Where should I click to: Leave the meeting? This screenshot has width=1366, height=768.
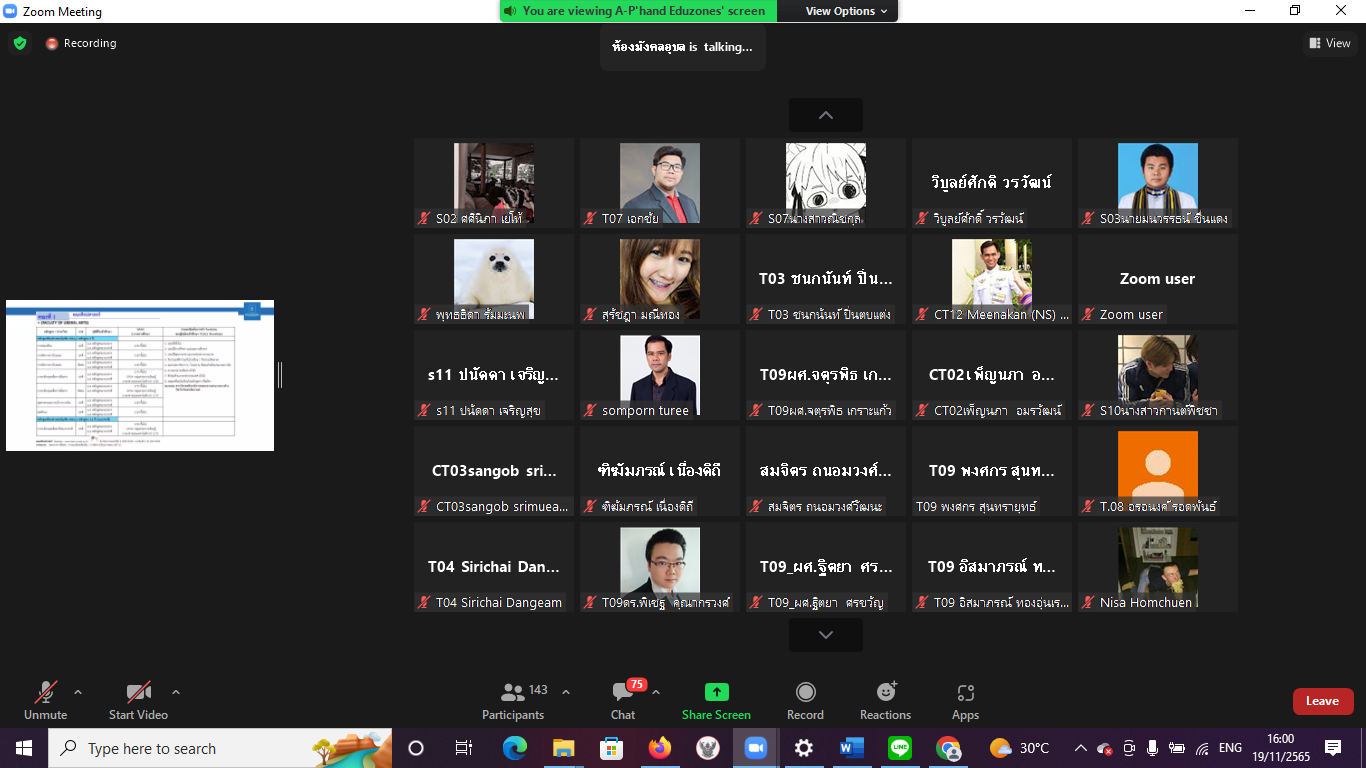1322,701
